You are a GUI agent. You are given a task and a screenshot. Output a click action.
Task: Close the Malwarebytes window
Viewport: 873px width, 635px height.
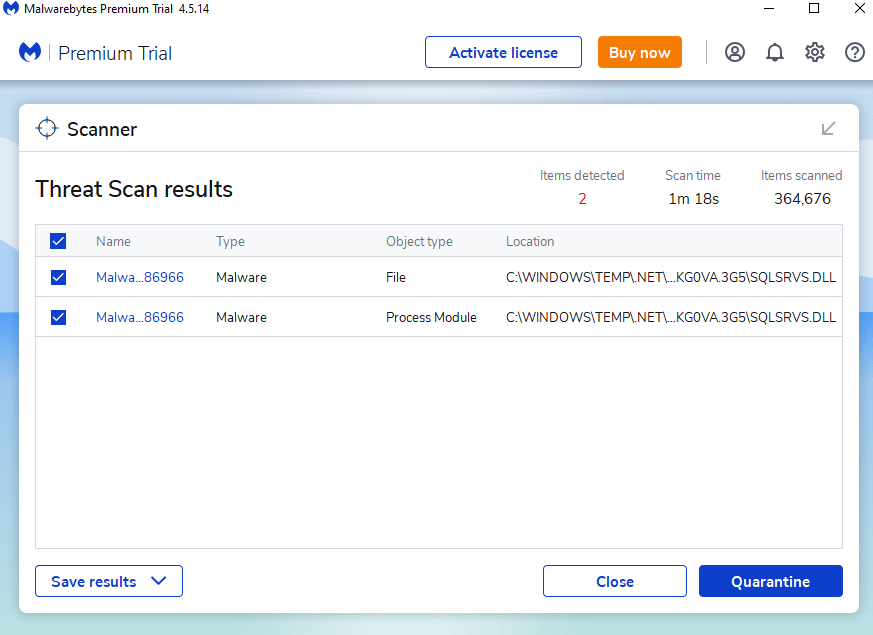pyautogui.click(x=859, y=8)
